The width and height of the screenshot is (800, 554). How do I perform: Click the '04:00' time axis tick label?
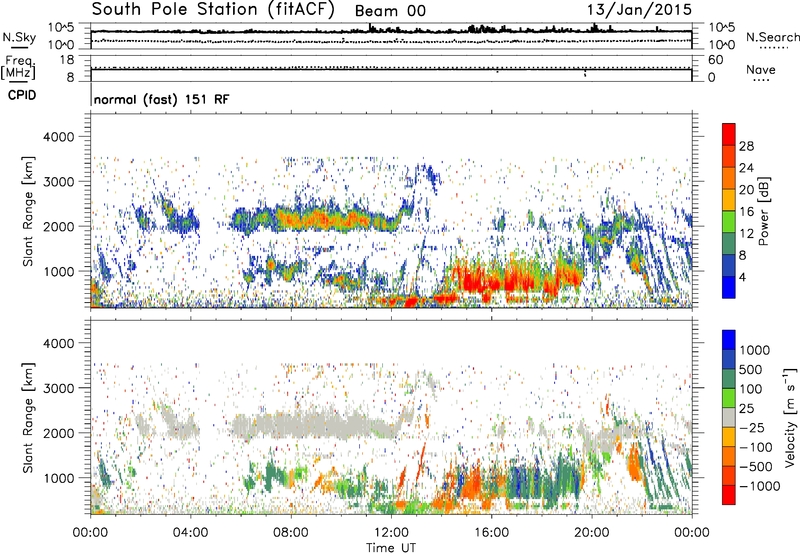(x=190, y=533)
